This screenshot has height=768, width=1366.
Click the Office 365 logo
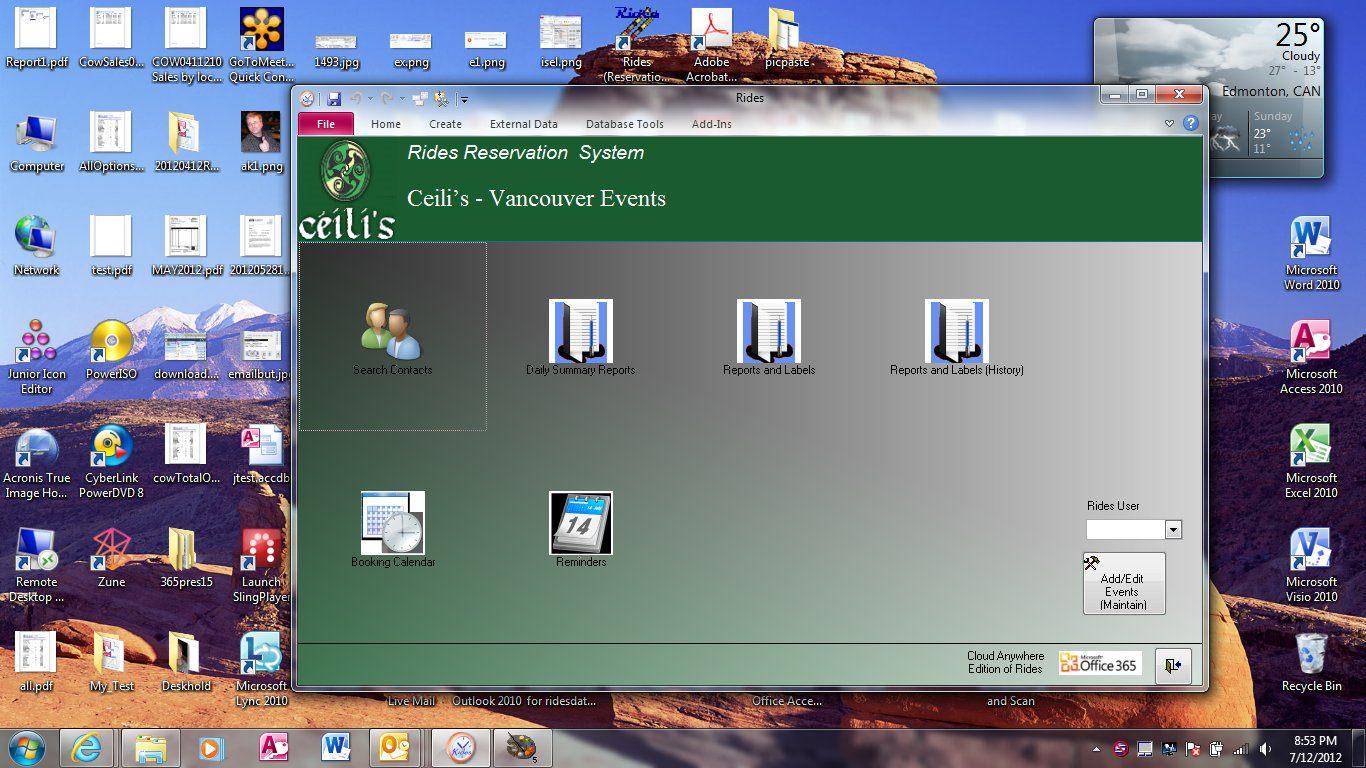click(1099, 664)
